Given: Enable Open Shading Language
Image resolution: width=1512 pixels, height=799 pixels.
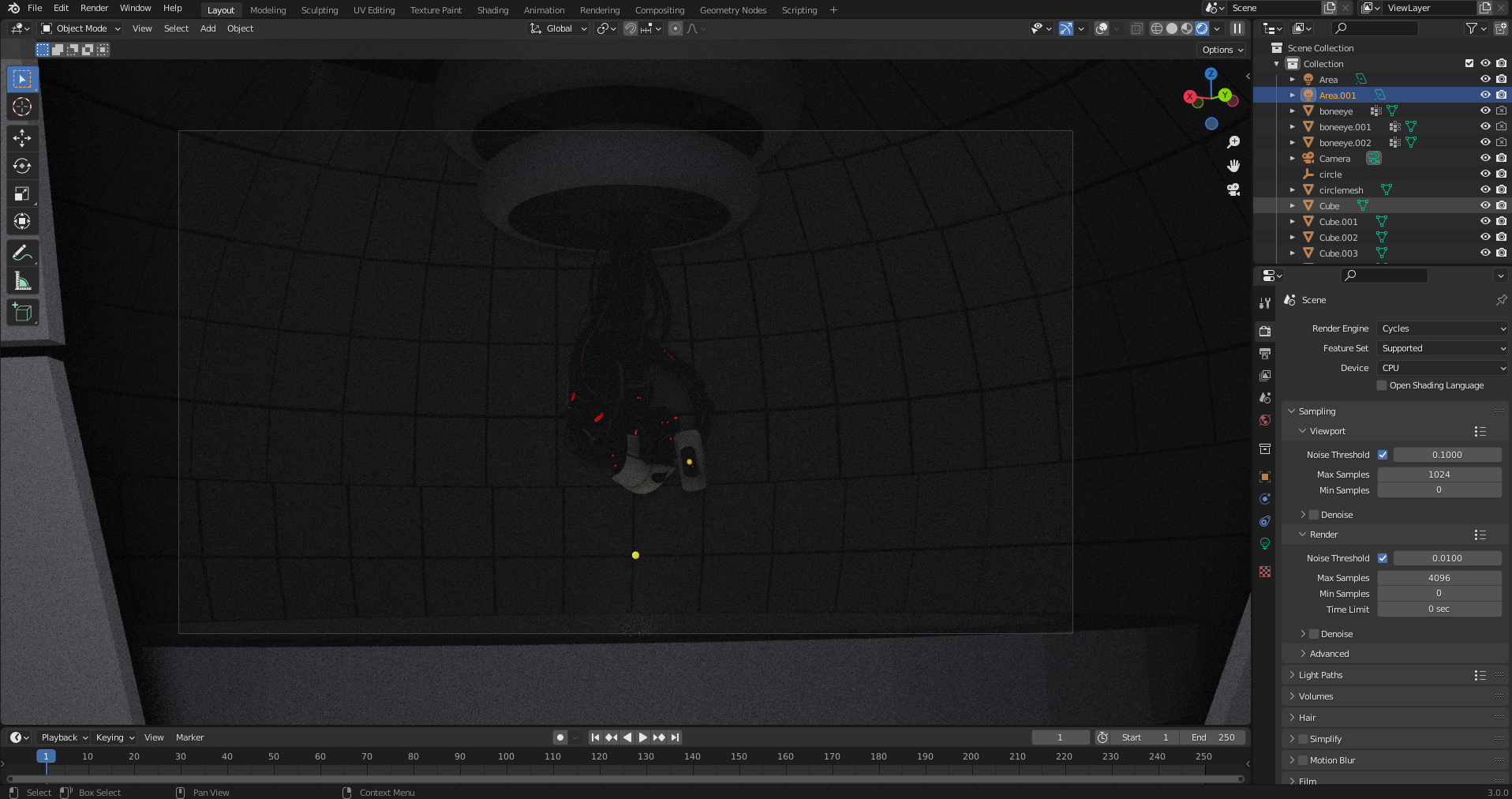Looking at the screenshot, I should (1382, 385).
